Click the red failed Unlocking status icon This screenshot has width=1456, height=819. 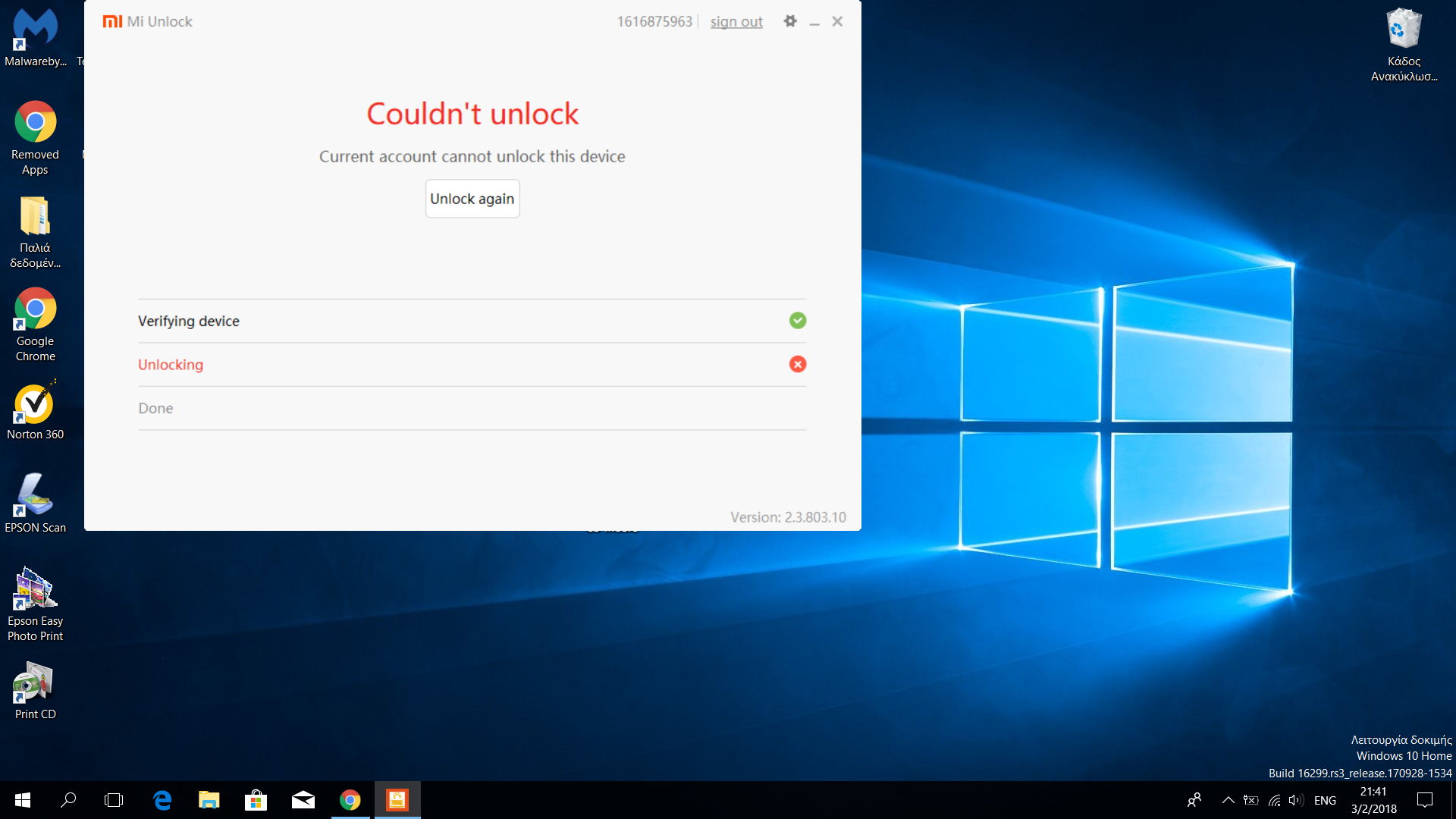point(798,365)
